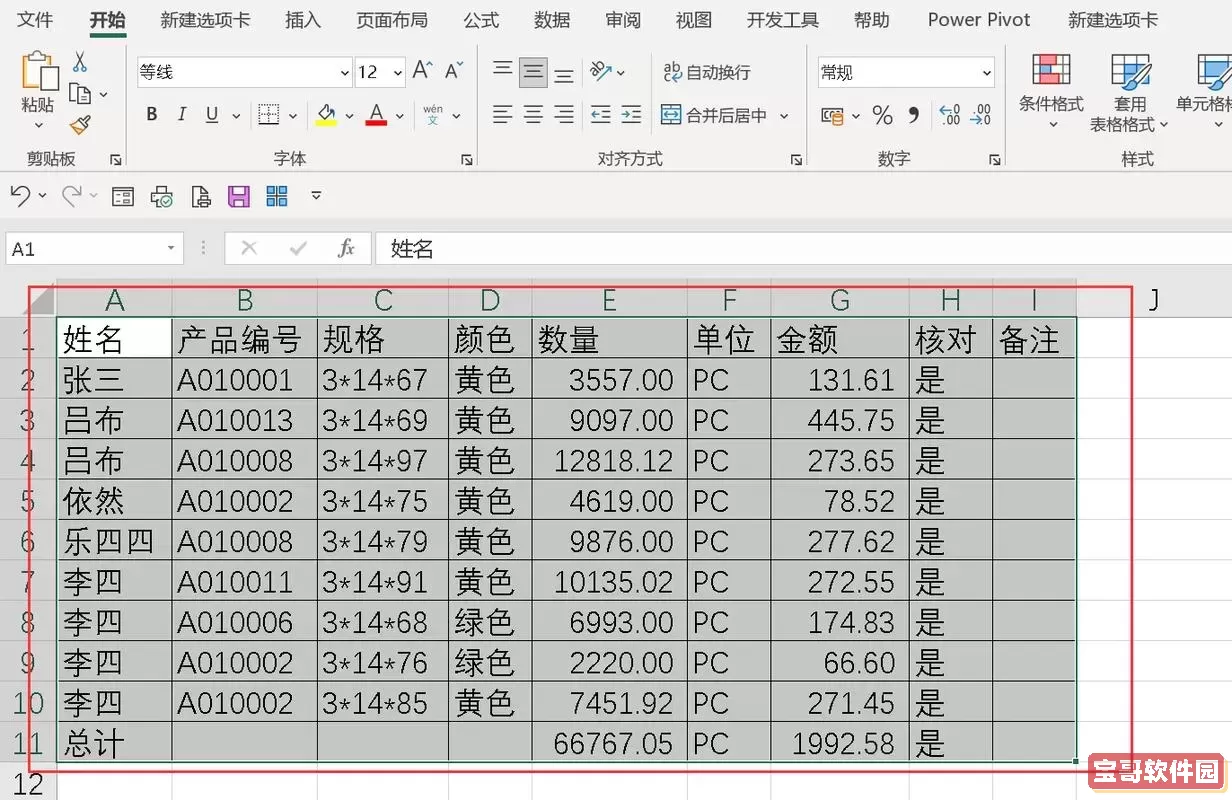The image size is (1232, 800).
Task: Expand fill color dropdown arrow
Action: click(x=349, y=116)
